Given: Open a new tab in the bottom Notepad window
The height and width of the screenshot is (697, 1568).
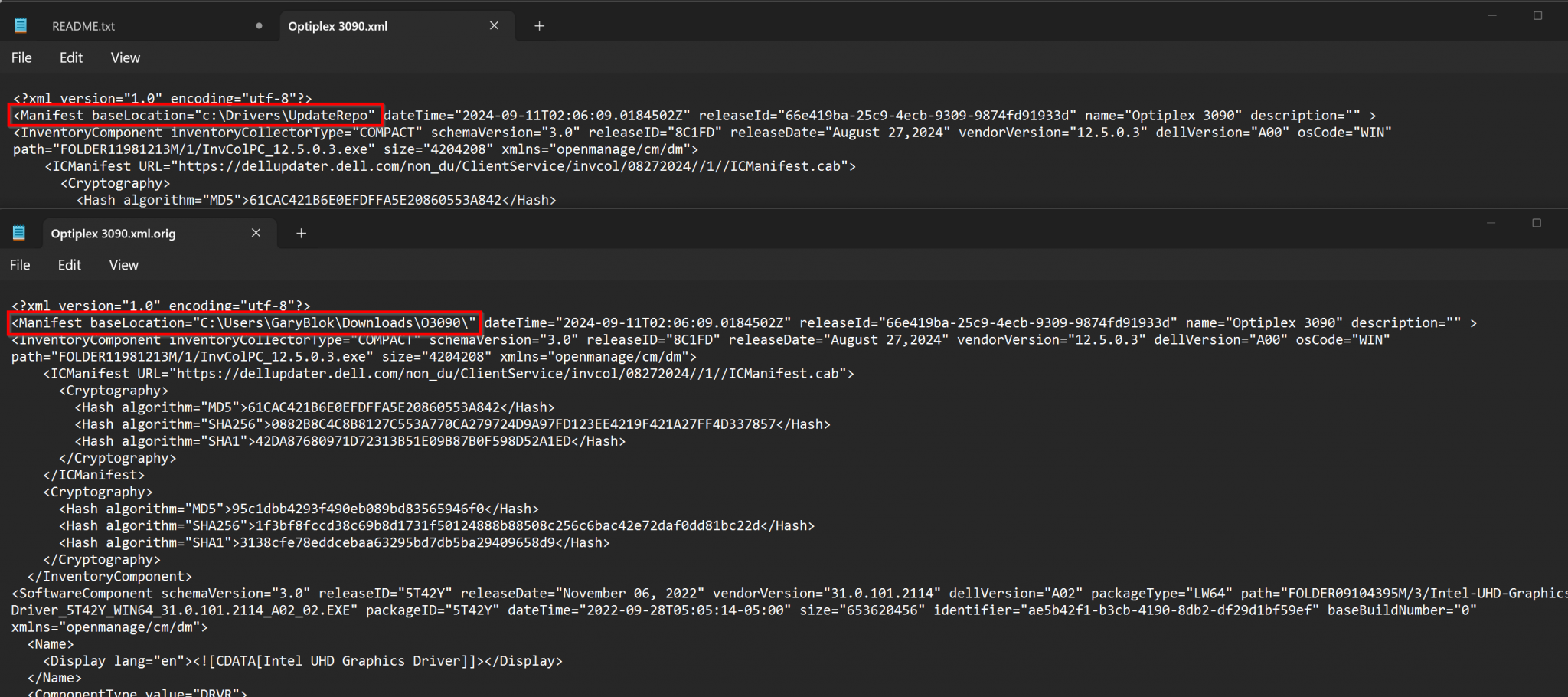Looking at the screenshot, I should coord(300,233).
